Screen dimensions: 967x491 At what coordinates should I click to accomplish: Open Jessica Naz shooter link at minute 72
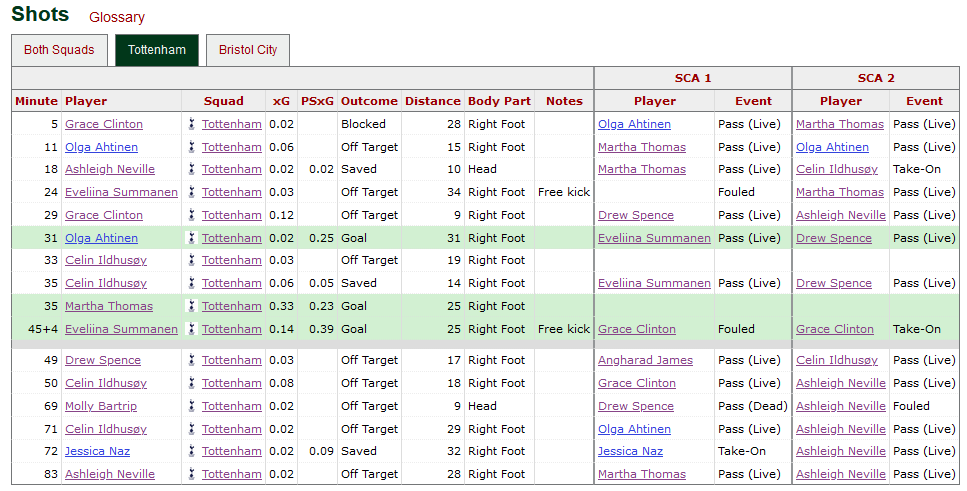click(x=97, y=451)
